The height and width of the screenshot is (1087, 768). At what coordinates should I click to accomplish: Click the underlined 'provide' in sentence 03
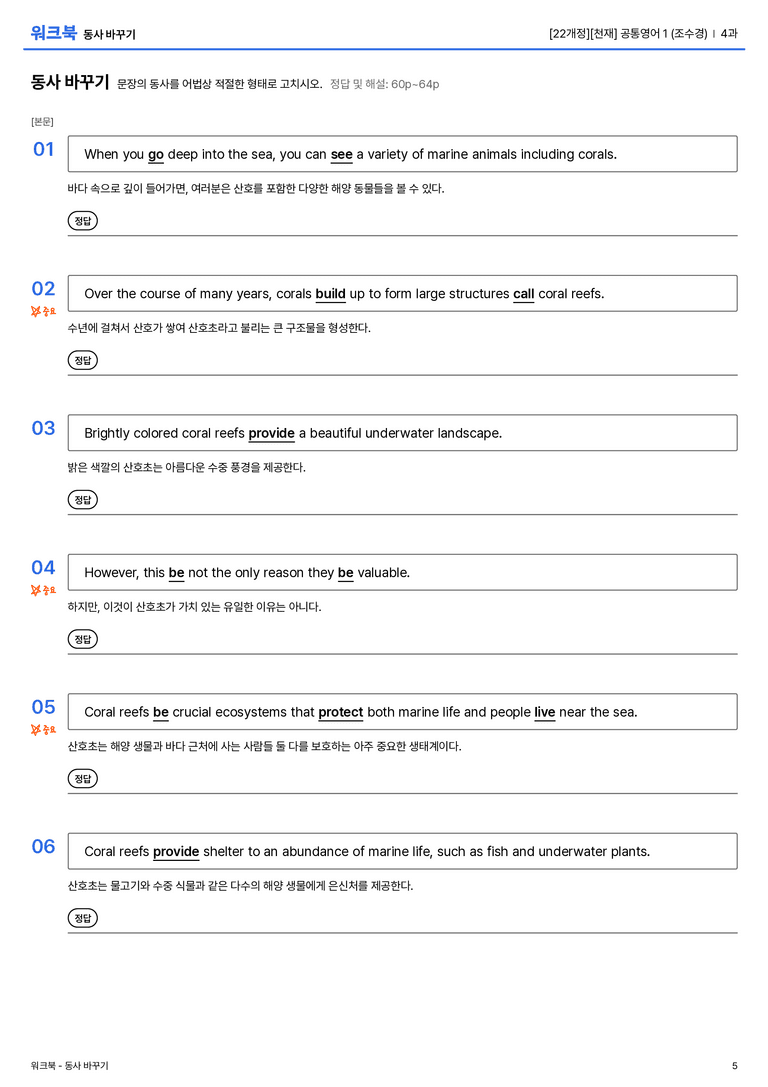tap(272, 433)
